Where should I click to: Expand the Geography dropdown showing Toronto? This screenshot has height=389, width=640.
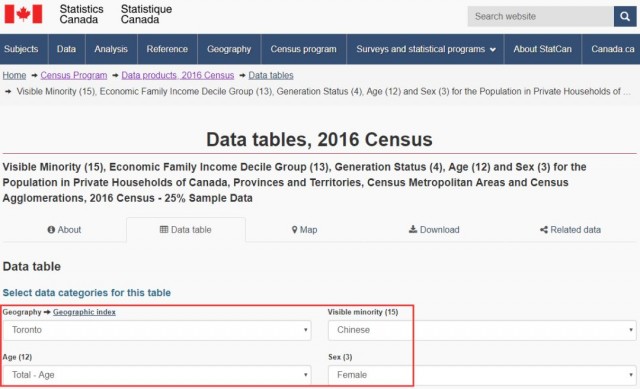157,330
